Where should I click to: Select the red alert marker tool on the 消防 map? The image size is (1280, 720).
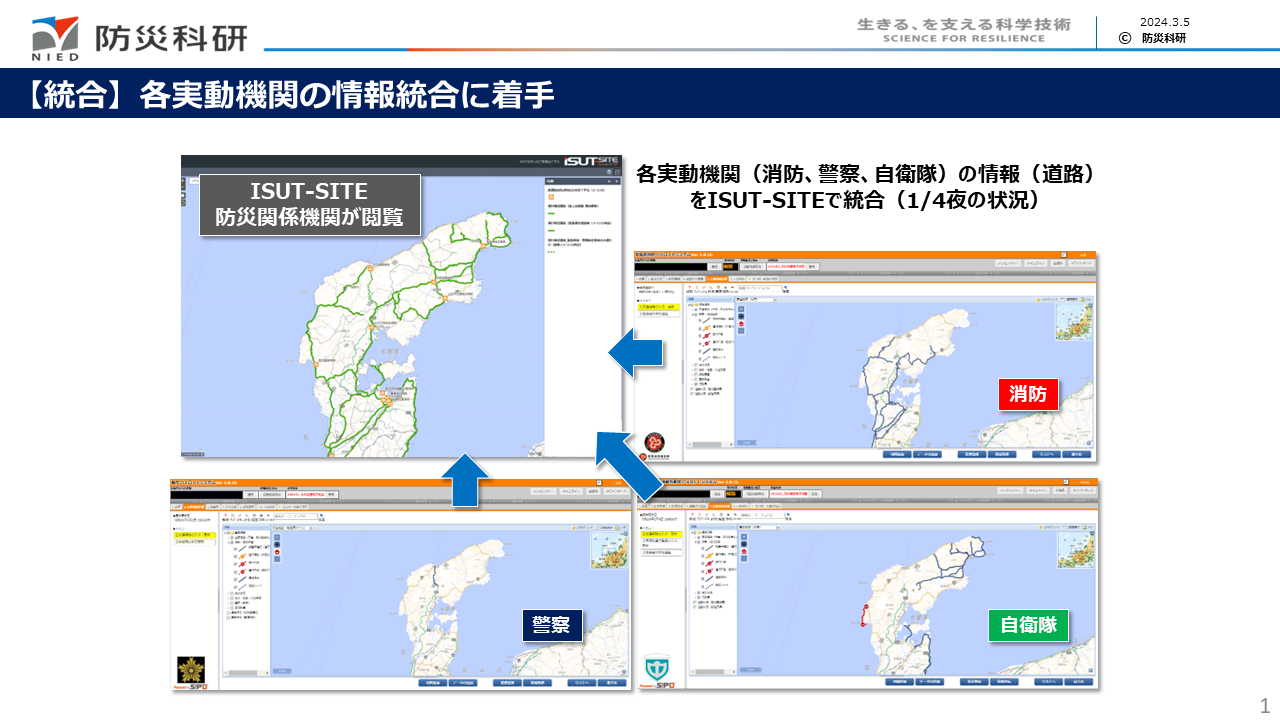pos(740,324)
